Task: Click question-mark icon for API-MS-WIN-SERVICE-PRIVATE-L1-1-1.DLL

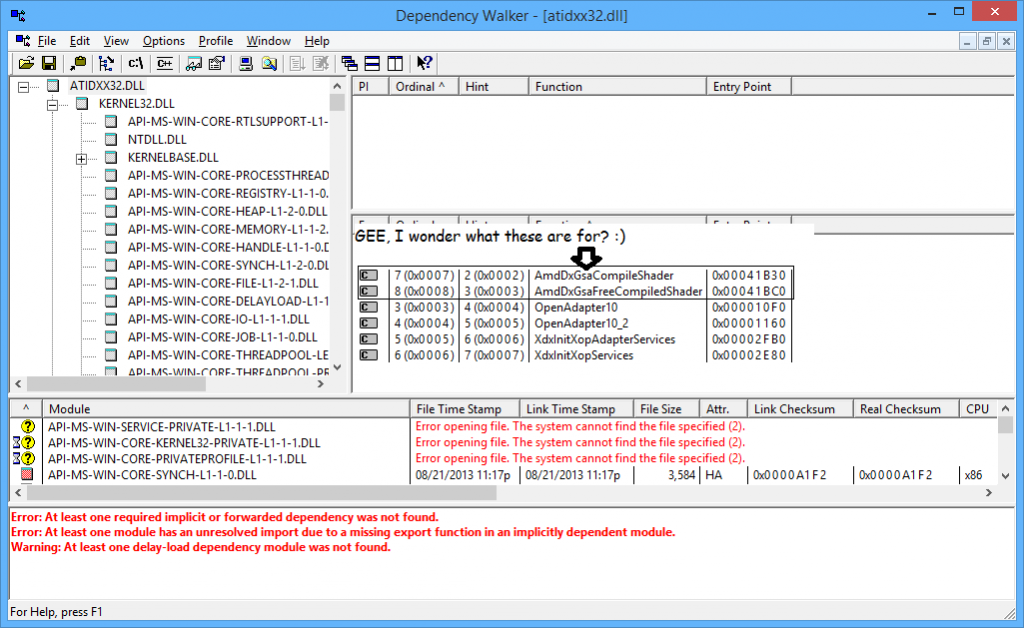Action: (27, 426)
